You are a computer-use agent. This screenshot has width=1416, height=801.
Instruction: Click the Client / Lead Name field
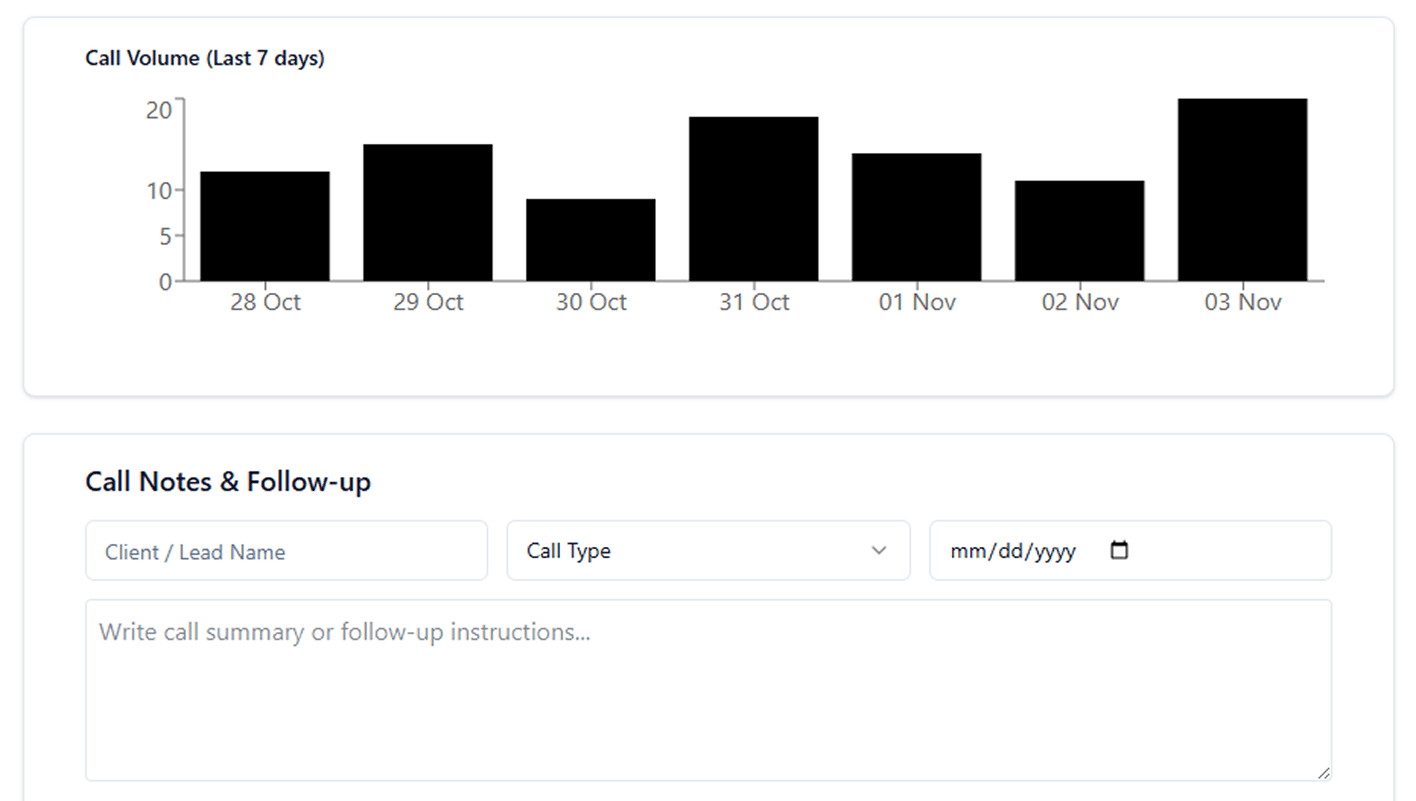coord(286,551)
